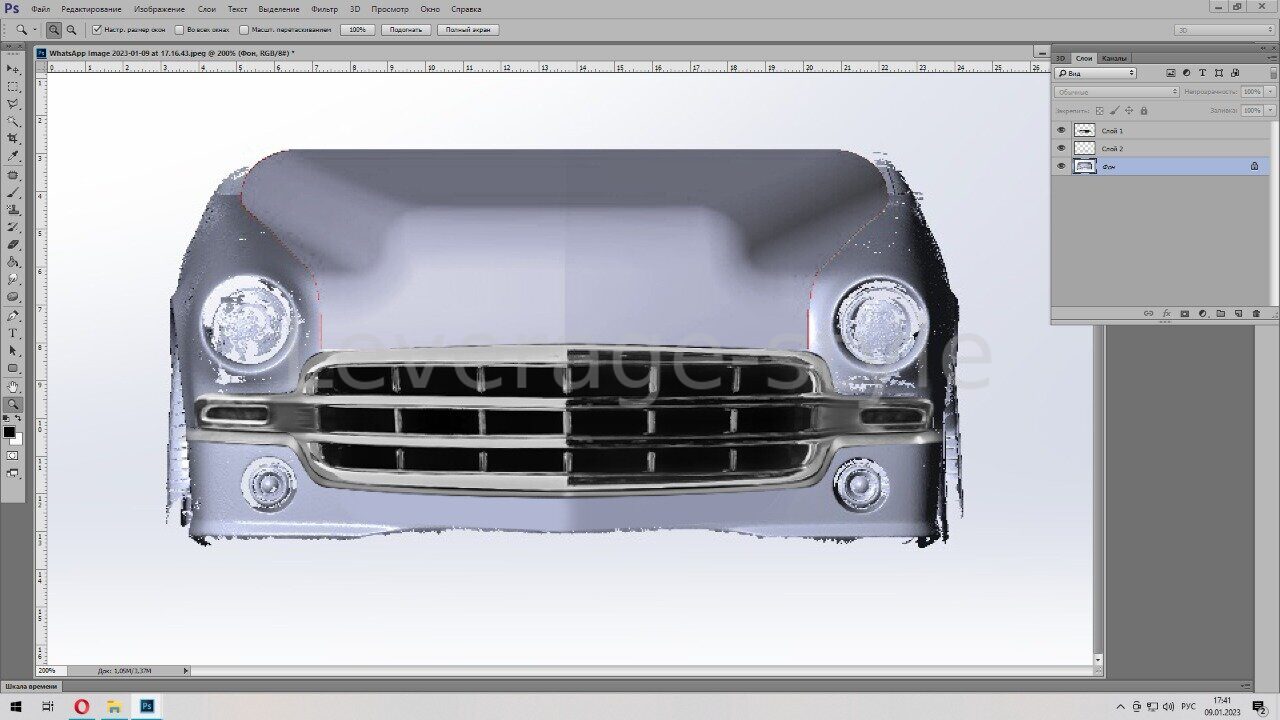Uncheck the Настр. размер окон checkbox
The width and height of the screenshot is (1280, 720).
pos(97,30)
